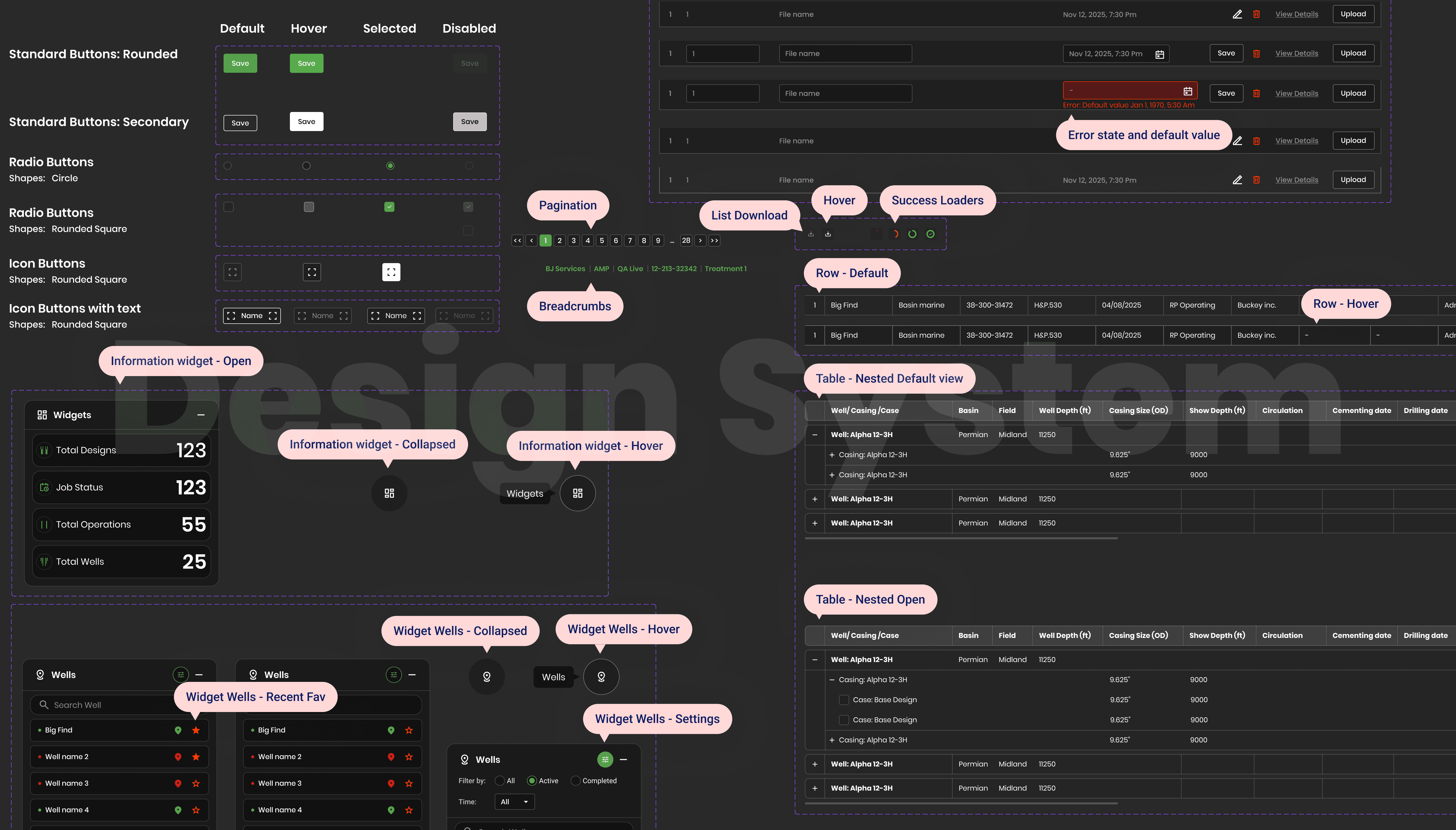The height and width of the screenshot is (830, 1456).
Task: Check the first Case: Base Design checkbox
Action: [844, 699]
